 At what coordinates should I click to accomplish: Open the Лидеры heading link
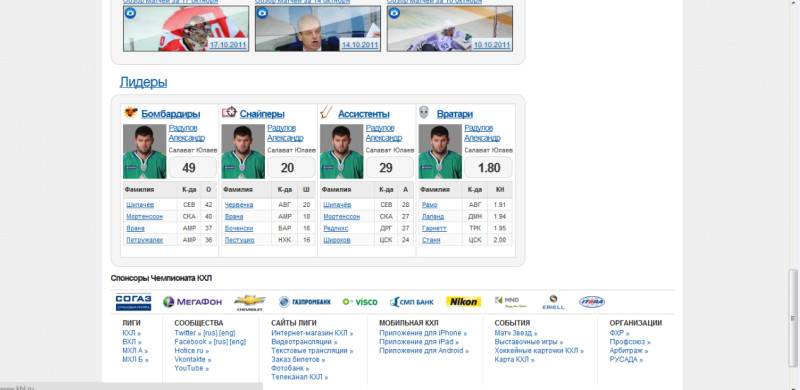[x=143, y=82]
